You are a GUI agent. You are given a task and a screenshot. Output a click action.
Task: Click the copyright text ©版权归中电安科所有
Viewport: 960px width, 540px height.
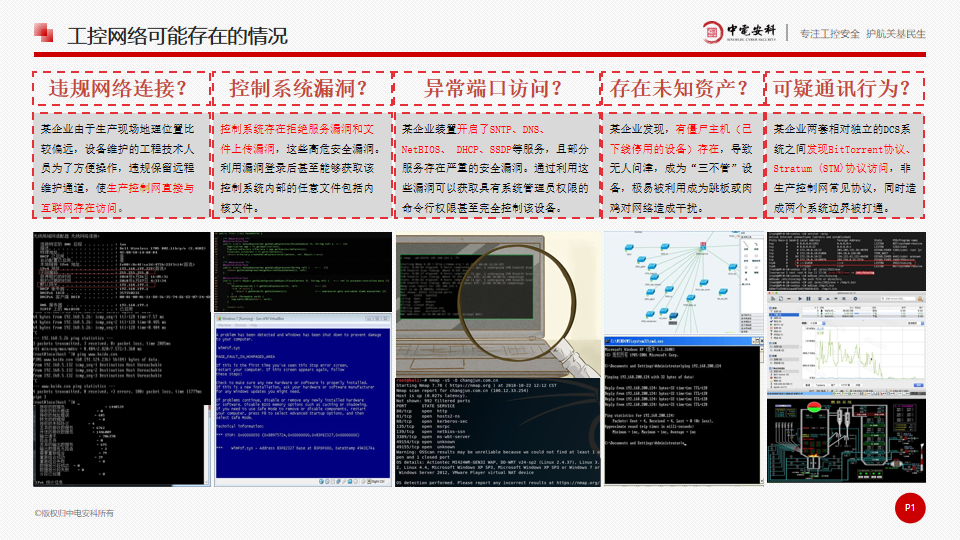(x=74, y=513)
